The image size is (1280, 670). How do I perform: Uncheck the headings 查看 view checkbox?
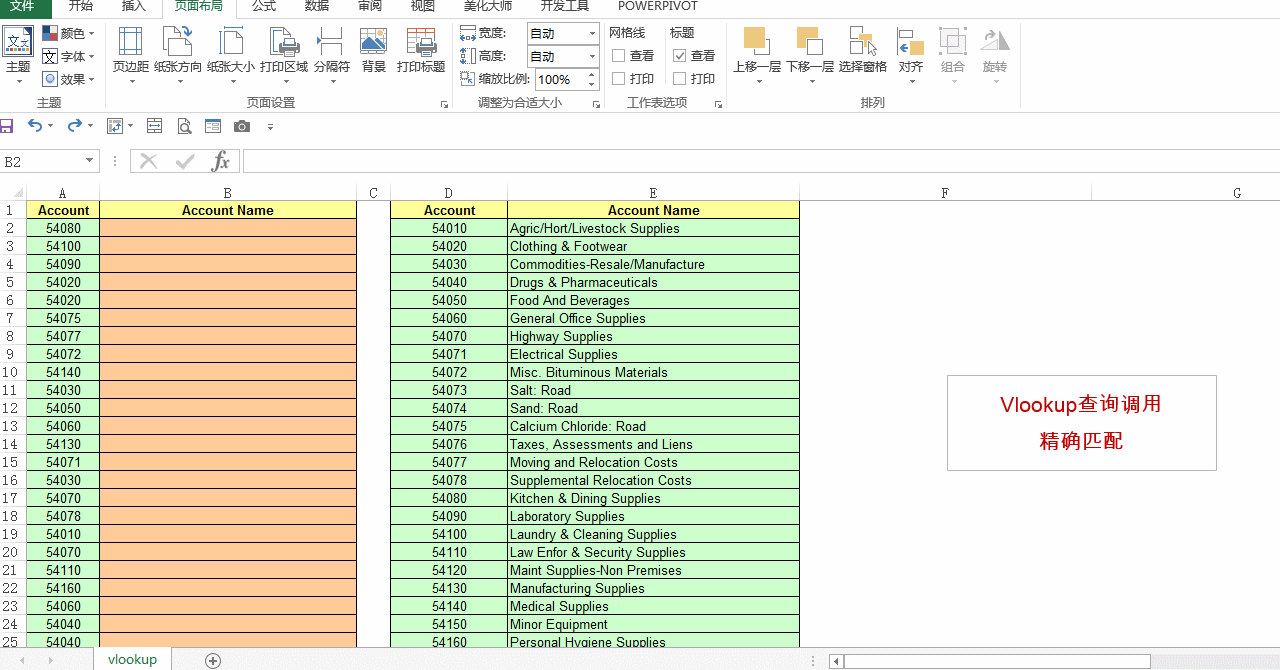[x=680, y=56]
